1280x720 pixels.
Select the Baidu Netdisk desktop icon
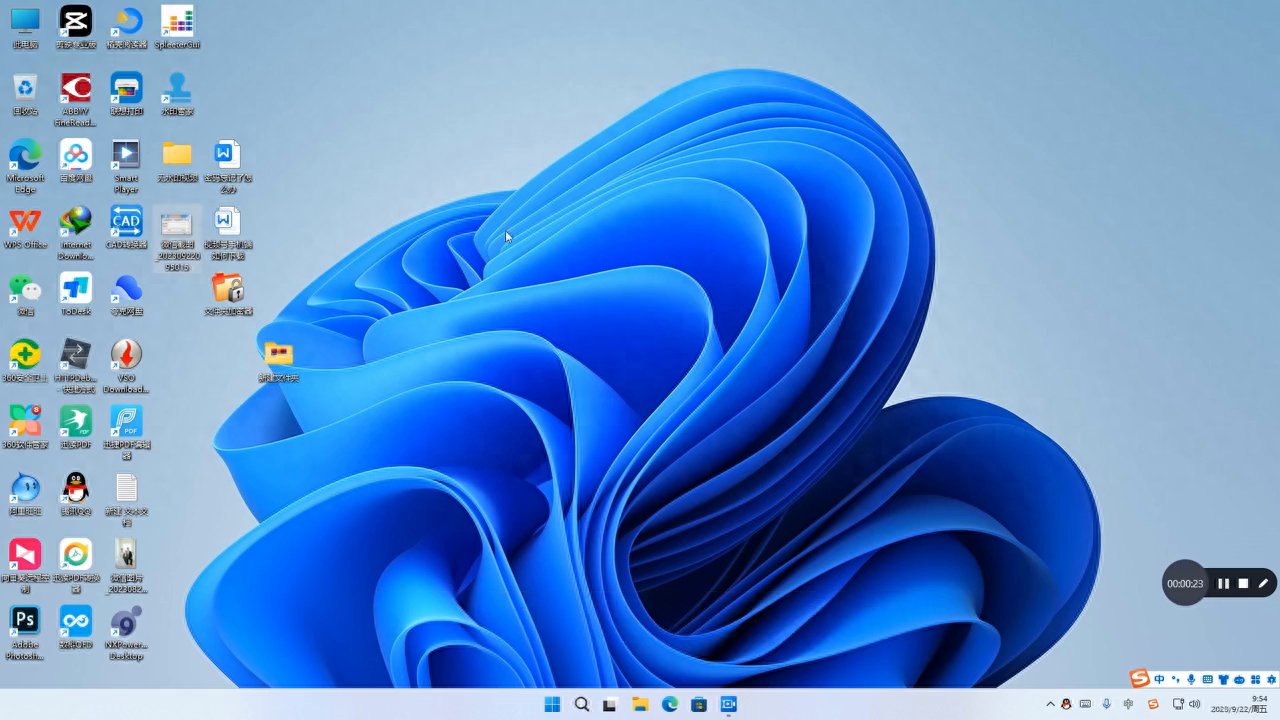pyautogui.click(x=76, y=155)
